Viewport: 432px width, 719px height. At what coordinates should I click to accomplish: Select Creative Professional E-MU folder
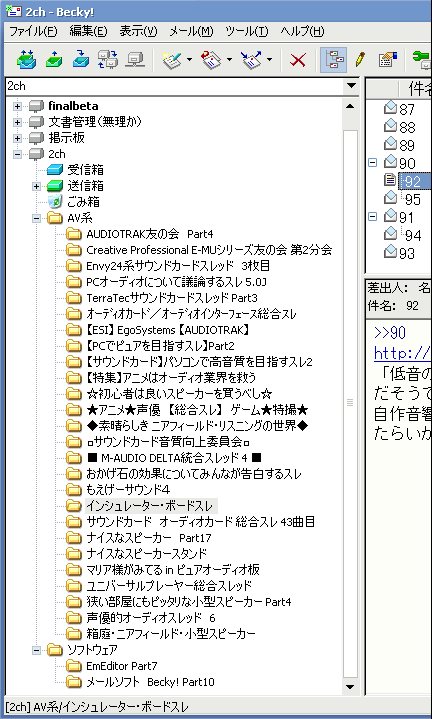209,250
